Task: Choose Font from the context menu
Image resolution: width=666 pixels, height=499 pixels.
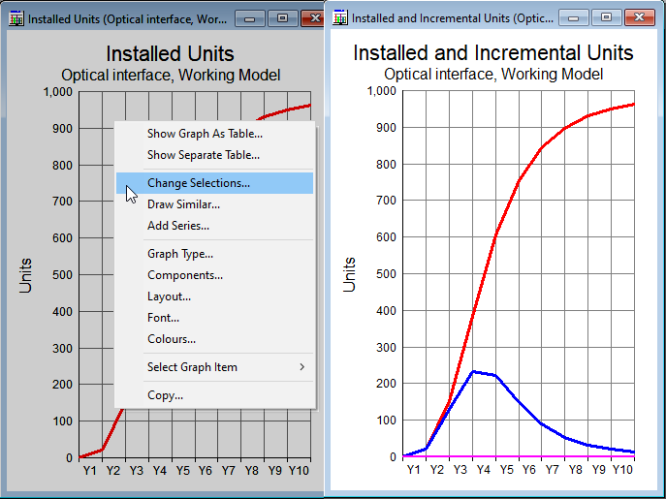Action: 163,318
